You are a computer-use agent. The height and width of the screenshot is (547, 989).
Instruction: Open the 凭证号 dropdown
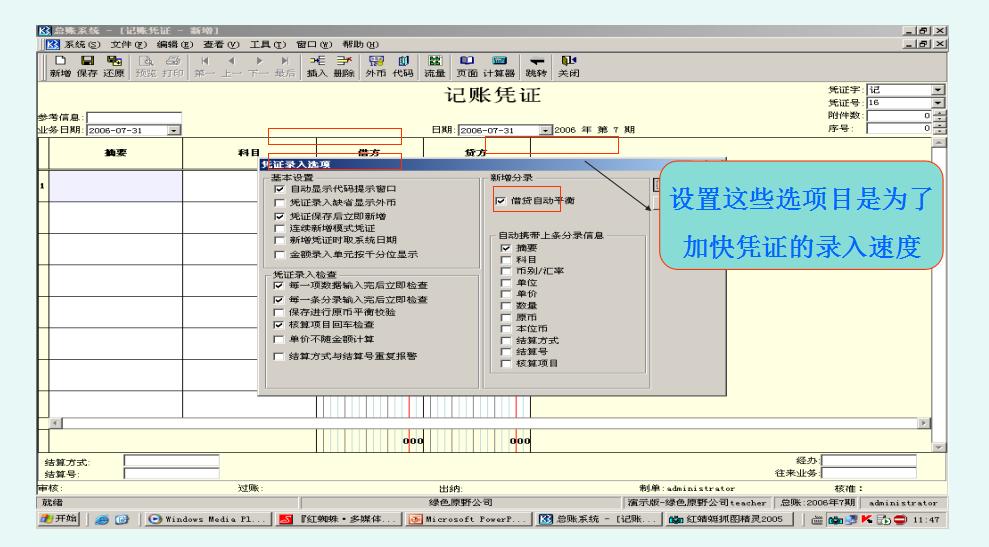(938, 102)
